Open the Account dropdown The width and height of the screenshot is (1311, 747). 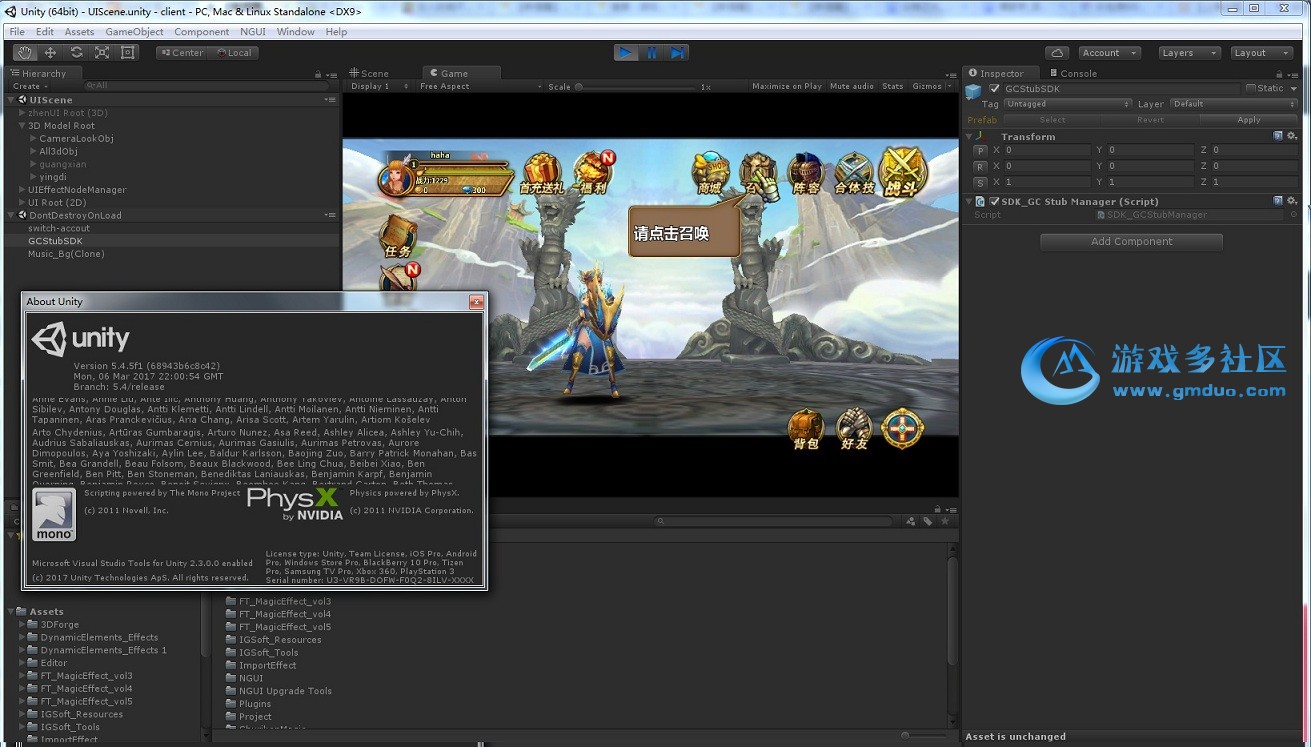tap(1109, 53)
